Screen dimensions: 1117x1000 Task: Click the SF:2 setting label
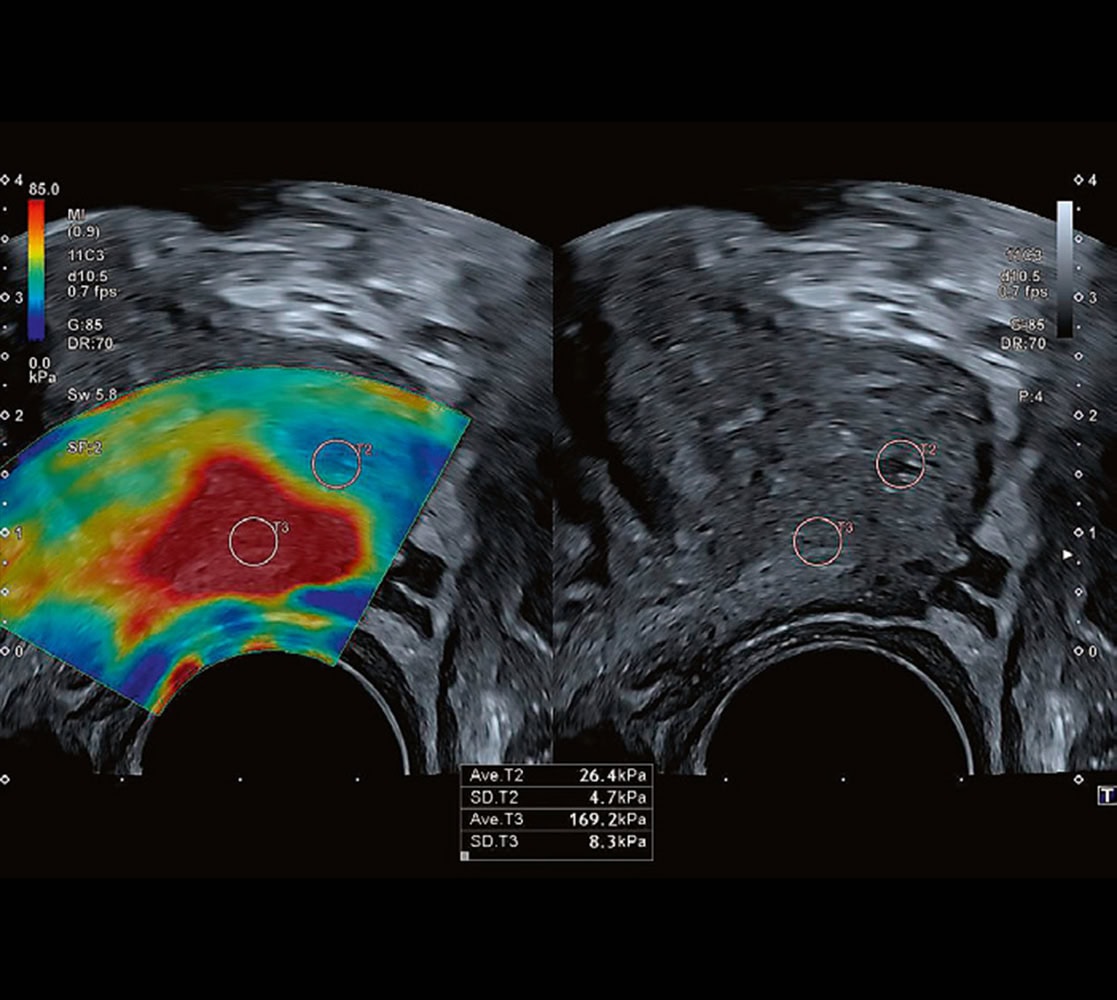pos(83,448)
